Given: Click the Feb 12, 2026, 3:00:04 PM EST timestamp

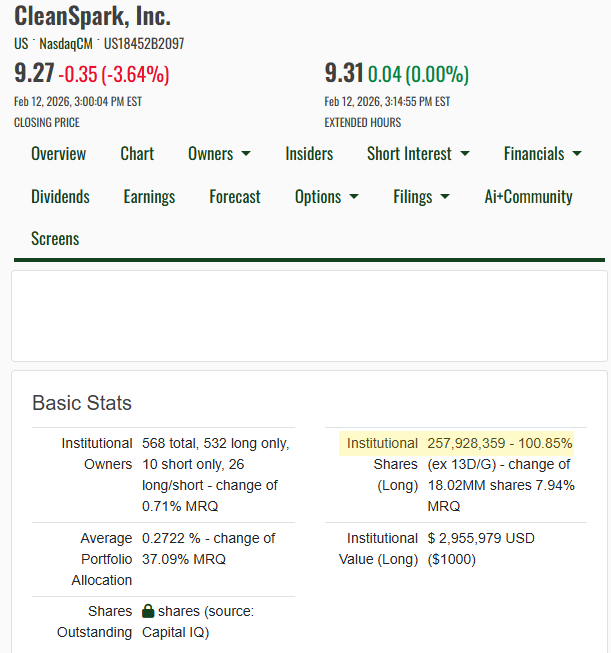Looking at the screenshot, I should (78, 102).
